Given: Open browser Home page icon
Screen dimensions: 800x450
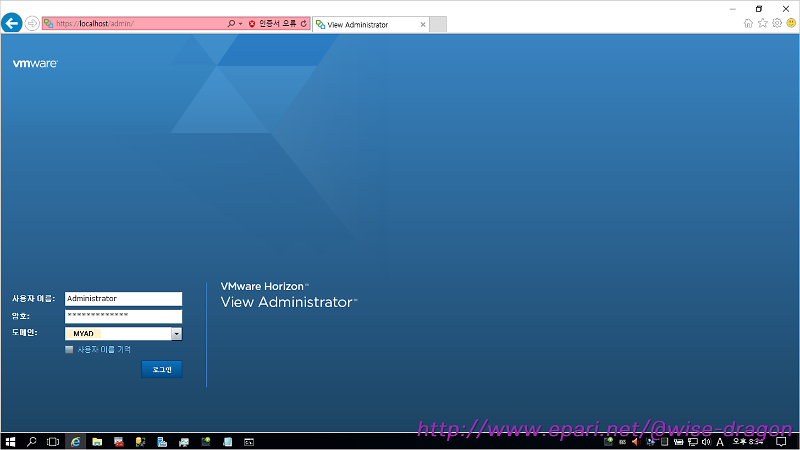Looking at the screenshot, I should click(748, 23).
